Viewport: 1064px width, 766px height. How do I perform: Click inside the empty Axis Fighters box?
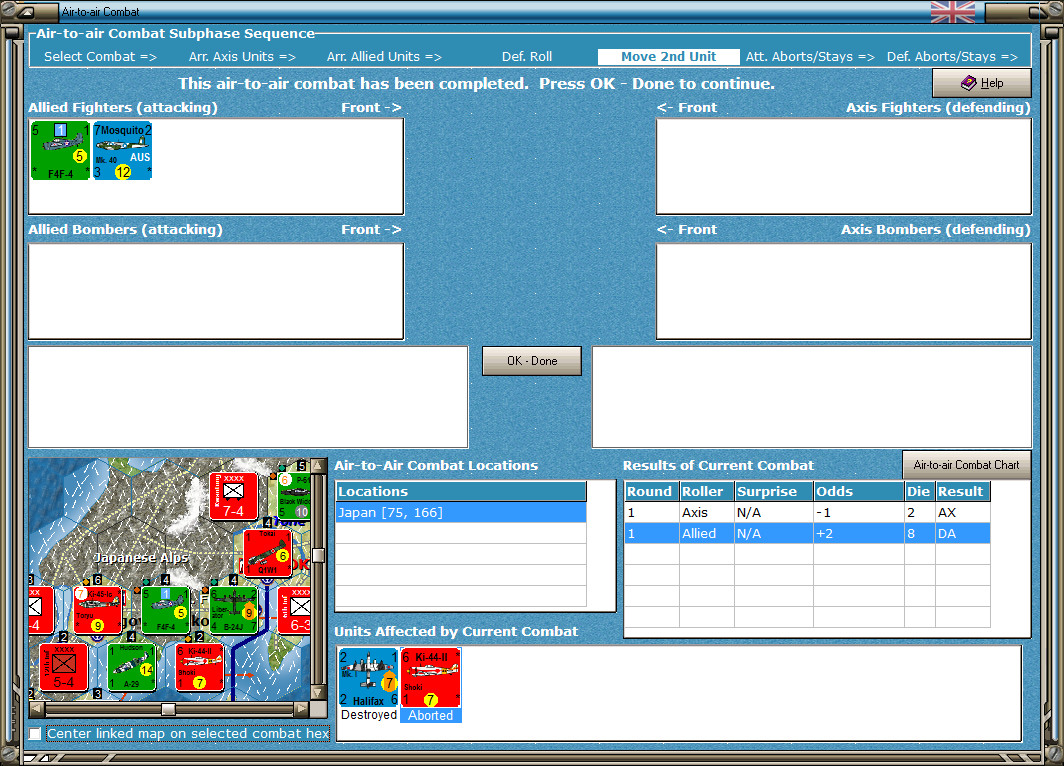(x=843, y=166)
